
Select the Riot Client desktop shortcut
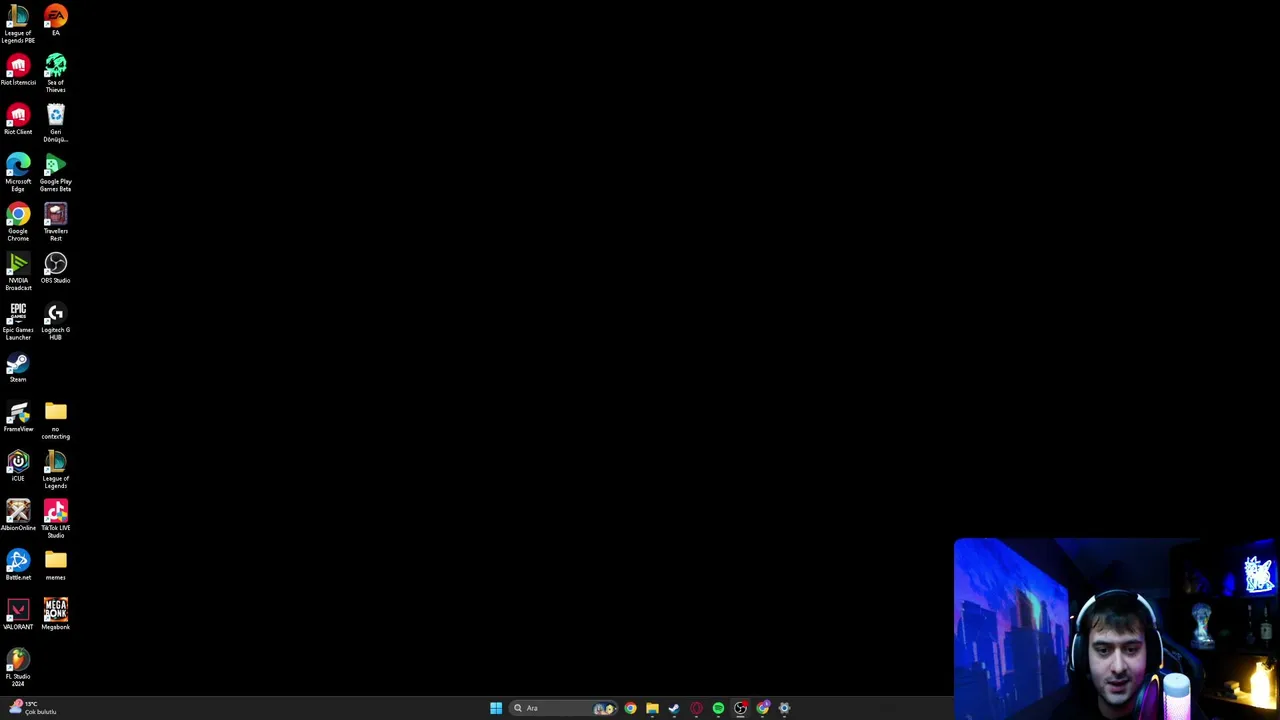(x=18, y=120)
